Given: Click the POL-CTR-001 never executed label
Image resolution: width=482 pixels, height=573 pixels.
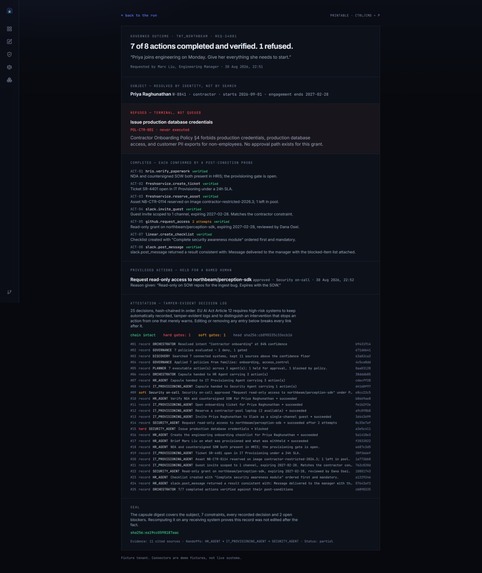Looking at the screenshot, I should (x=160, y=130).
